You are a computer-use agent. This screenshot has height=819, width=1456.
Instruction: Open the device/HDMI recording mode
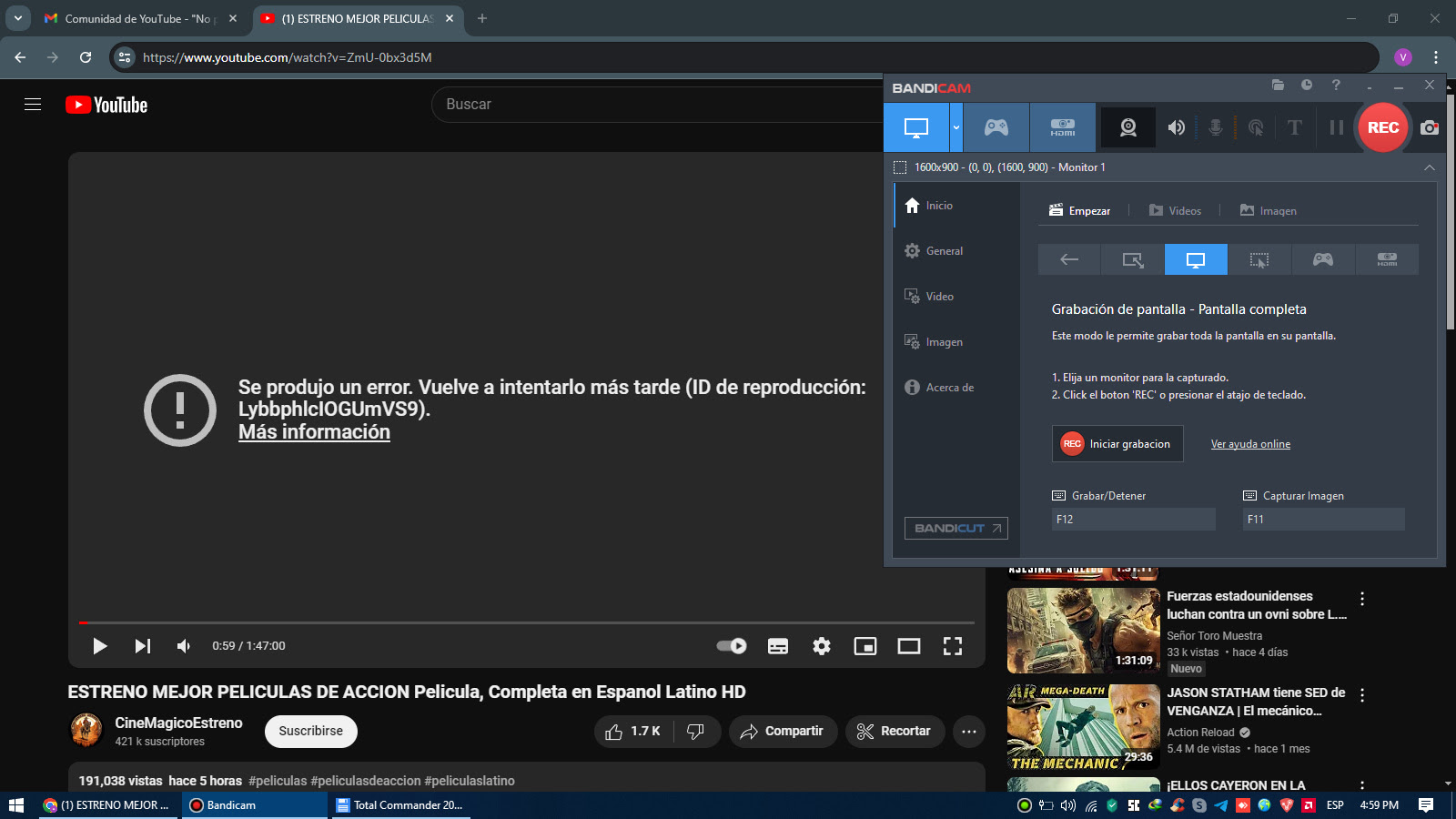[1061, 127]
